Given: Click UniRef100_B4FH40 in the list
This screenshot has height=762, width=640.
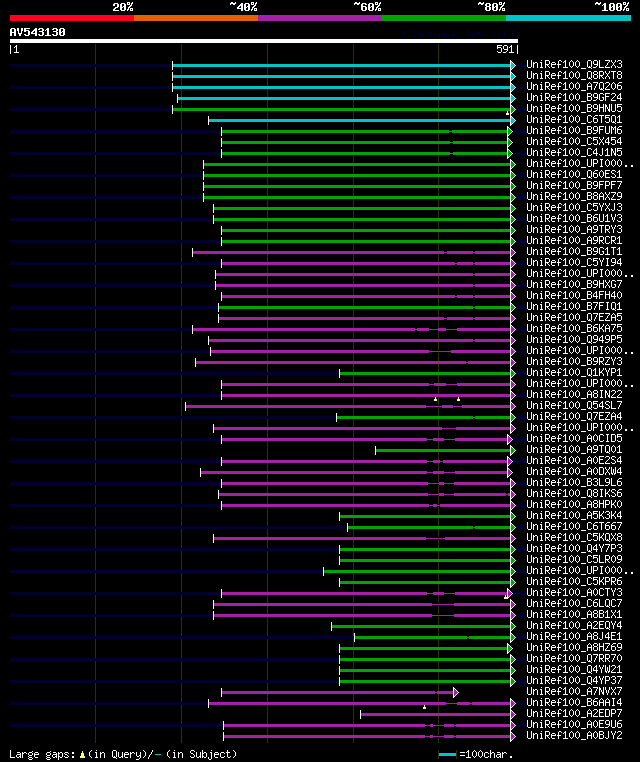Looking at the screenshot, I should pyautogui.click(x=574, y=295).
